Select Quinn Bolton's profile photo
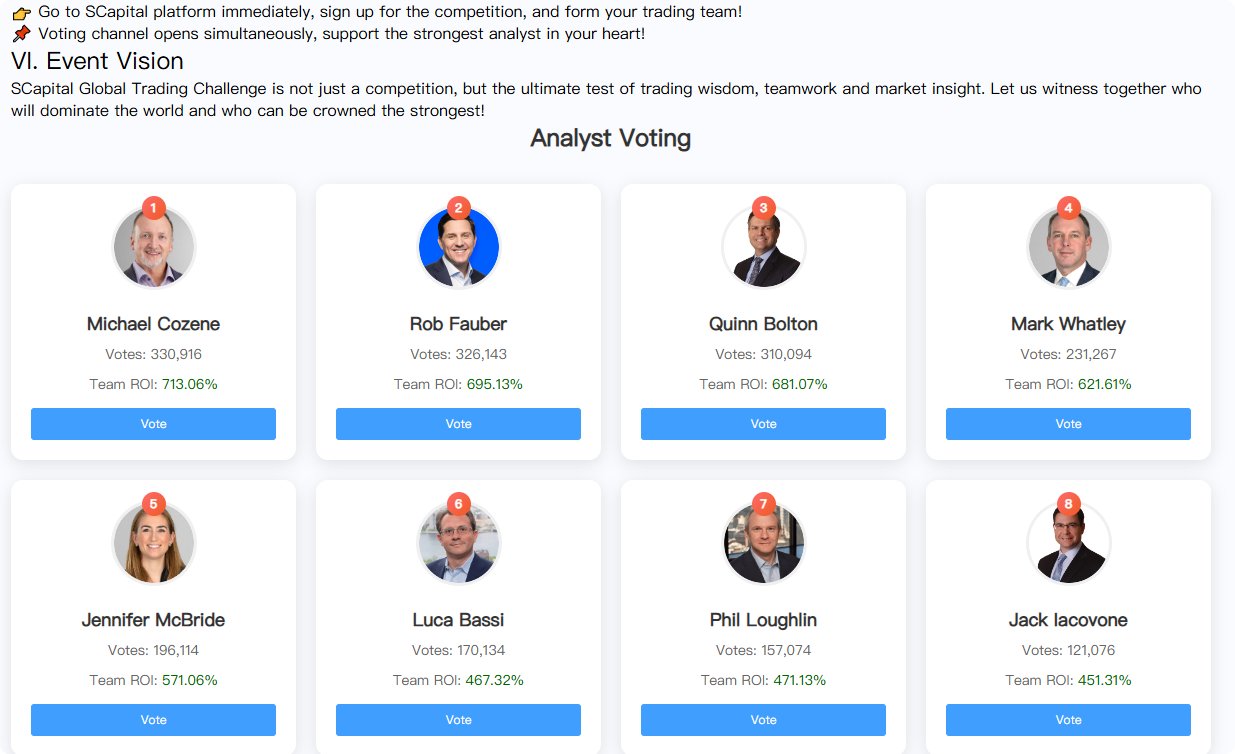 (x=763, y=249)
